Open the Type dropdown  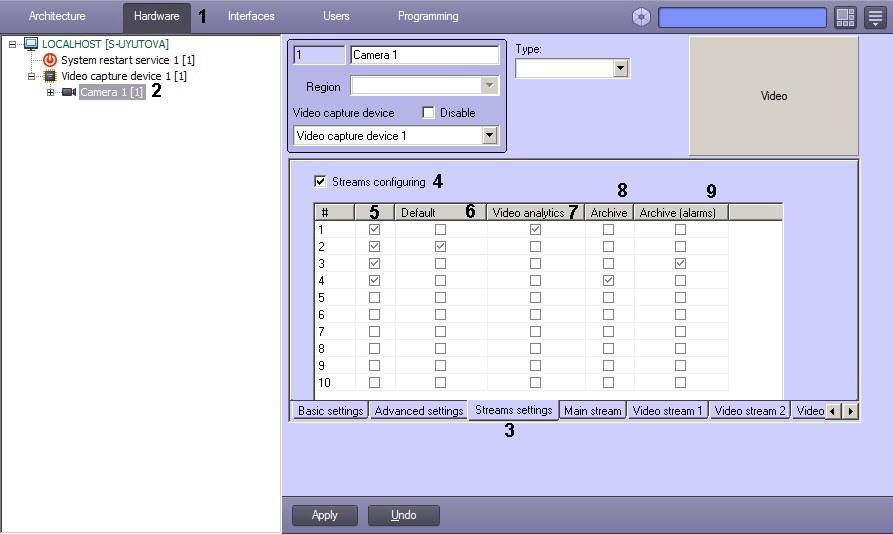(x=620, y=68)
